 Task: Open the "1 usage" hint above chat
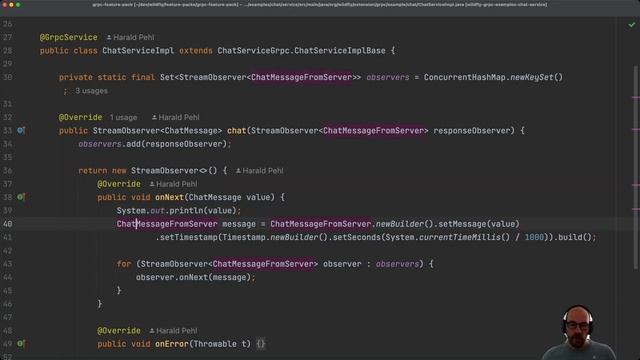click(123, 118)
